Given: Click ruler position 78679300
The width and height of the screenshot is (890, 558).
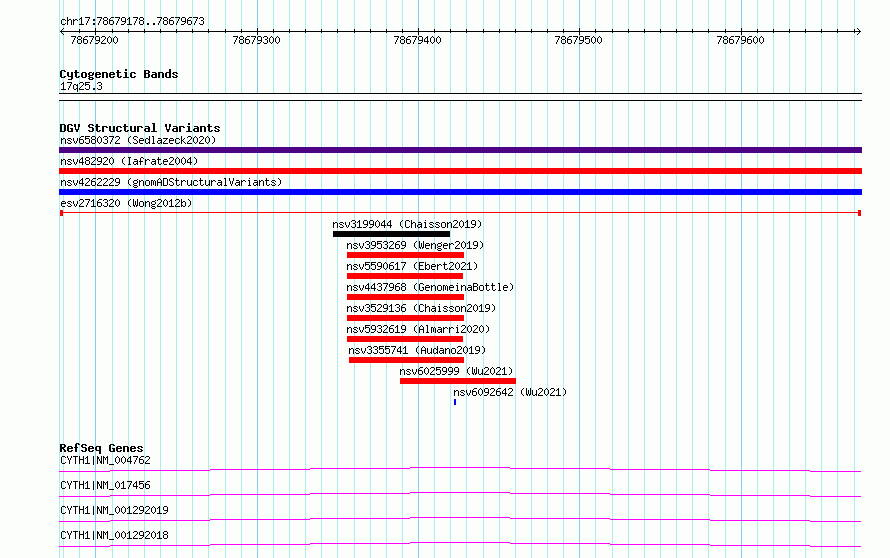Looking at the screenshot, I should (256, 40).
